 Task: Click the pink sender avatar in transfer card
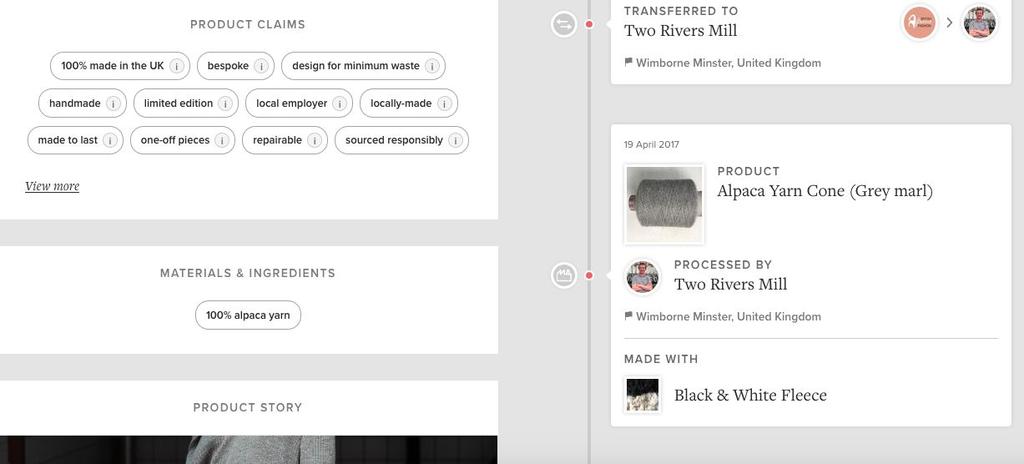point(920,23)
